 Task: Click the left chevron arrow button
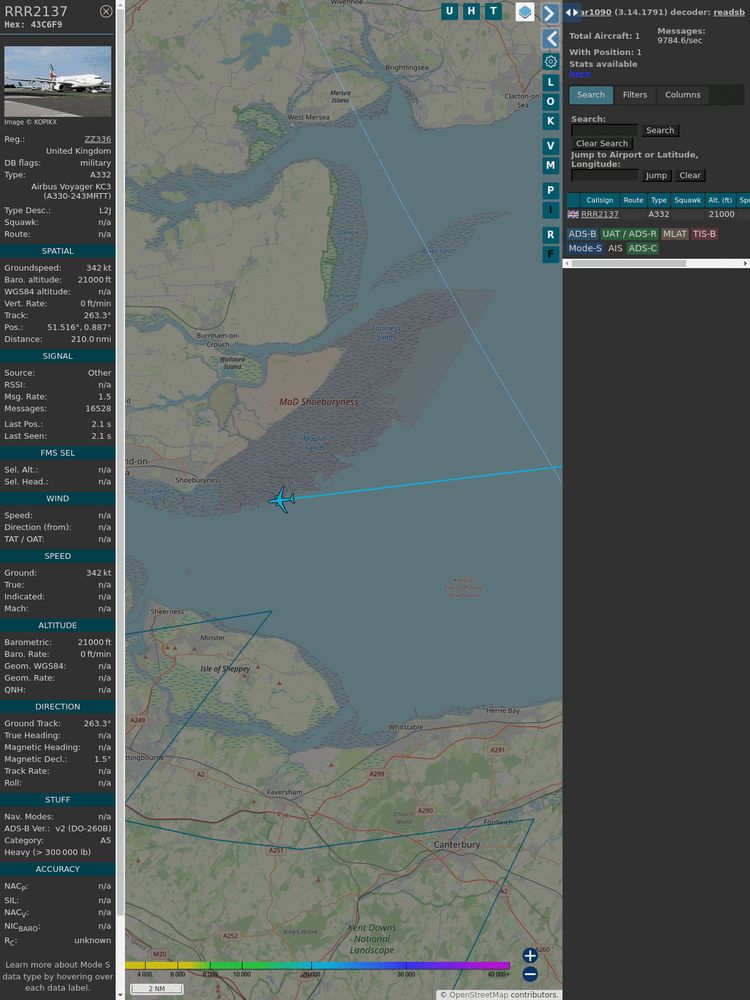pyautogui.click(x=551, y=39)
